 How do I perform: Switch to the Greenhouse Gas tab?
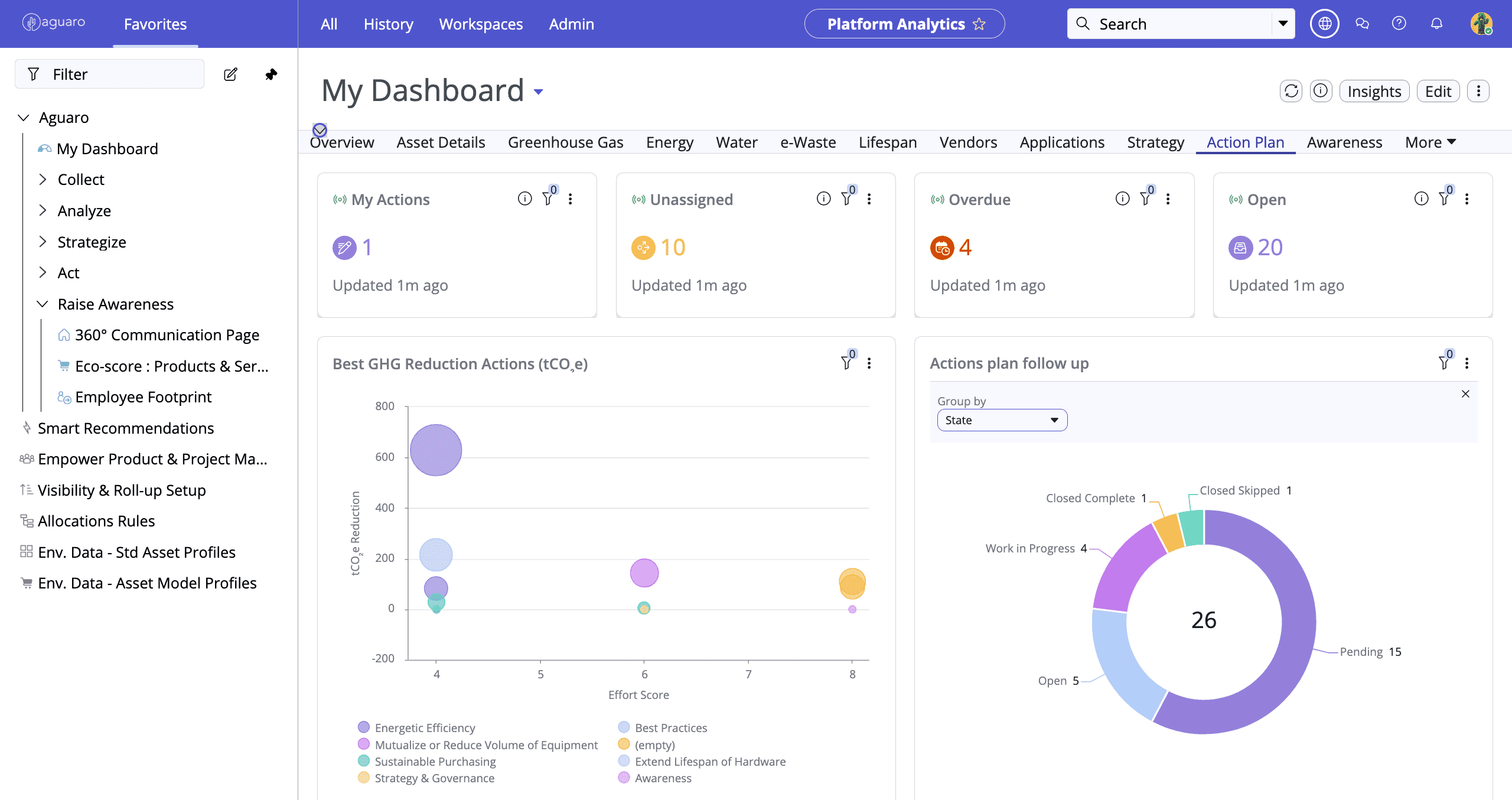(x=565, y=142)
